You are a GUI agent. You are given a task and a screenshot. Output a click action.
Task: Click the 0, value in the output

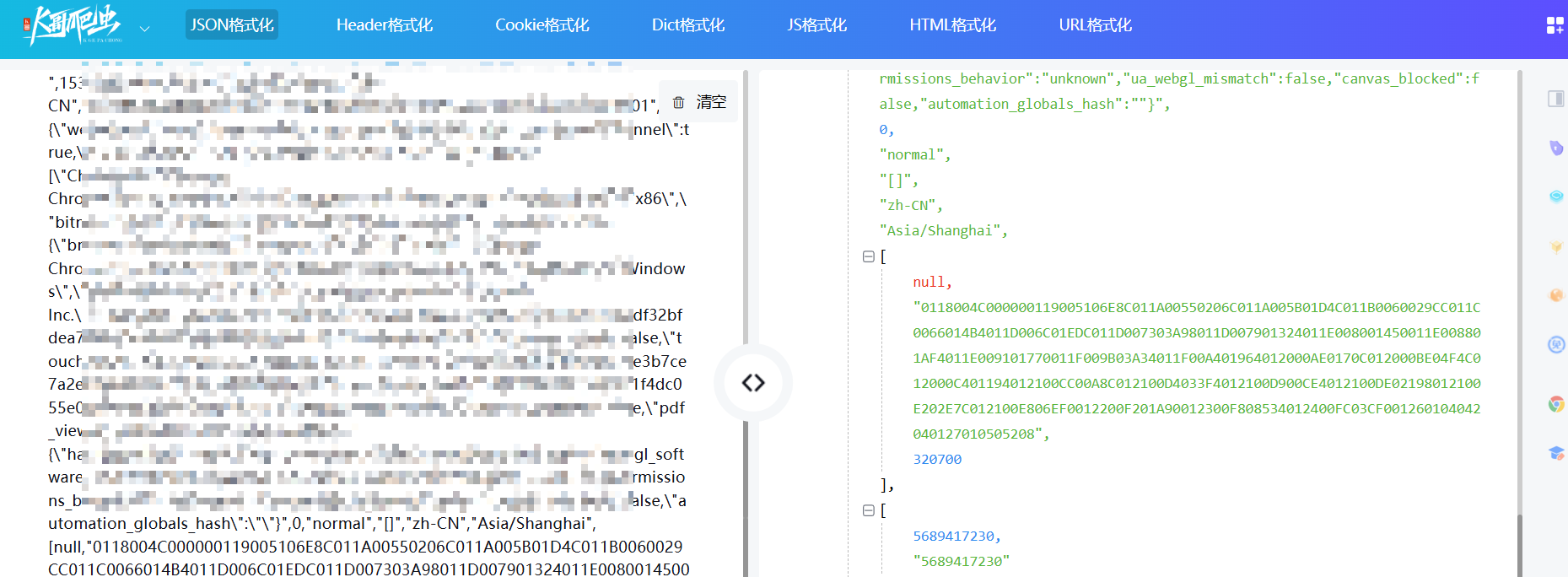[886, 130]
